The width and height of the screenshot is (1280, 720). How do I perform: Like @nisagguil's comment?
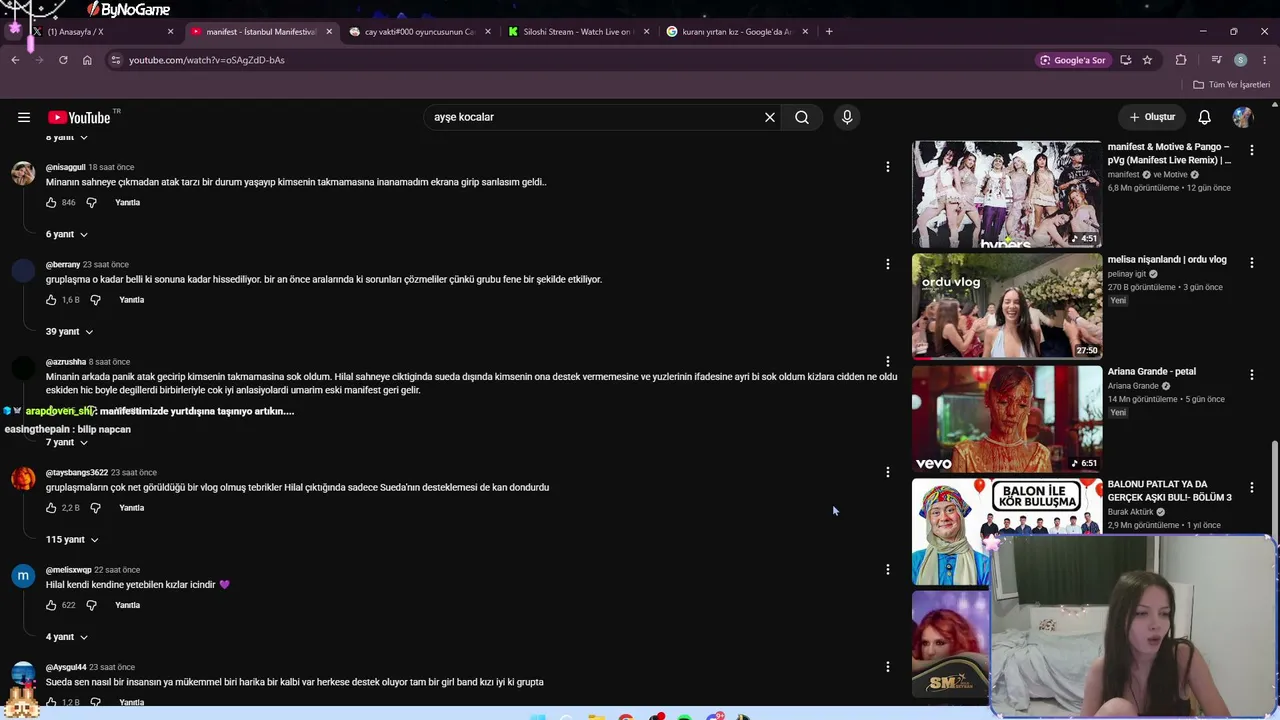(x=51, y=203)
